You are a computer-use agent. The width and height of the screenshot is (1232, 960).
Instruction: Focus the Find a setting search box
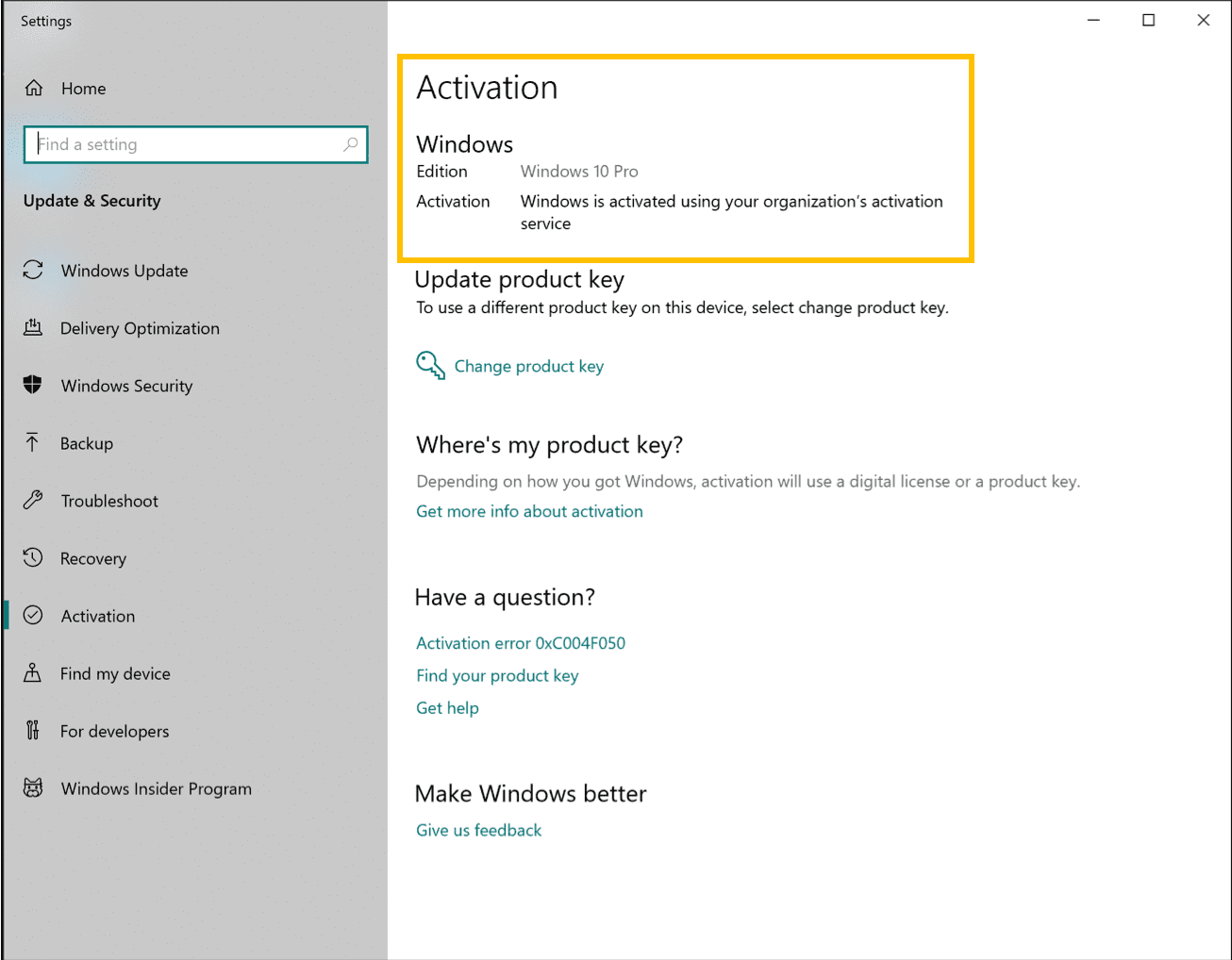[x=195, y=144]
